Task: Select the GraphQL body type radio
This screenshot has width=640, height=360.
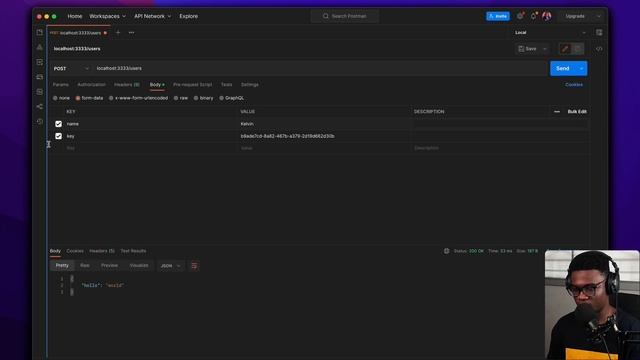Action: click(221, 98)
